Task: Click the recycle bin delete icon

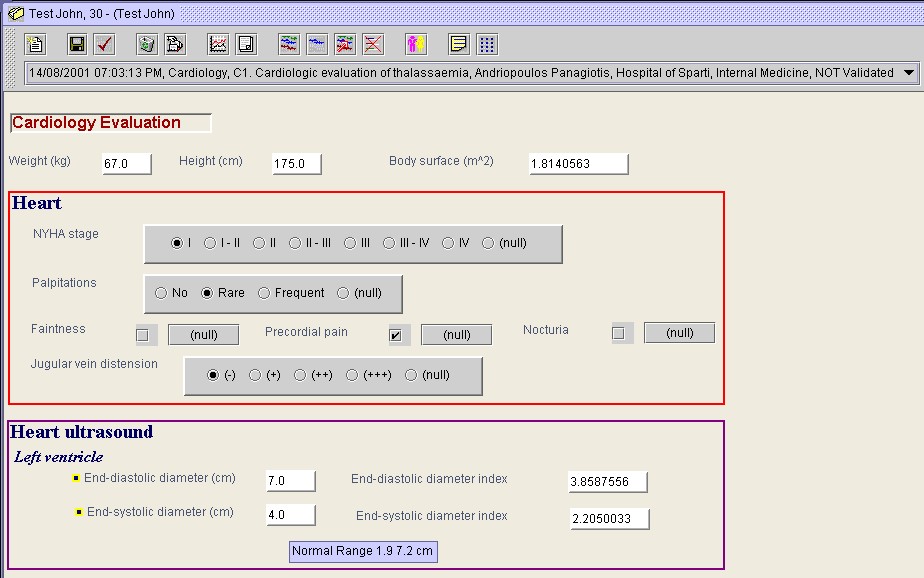Action: point(147,44)
